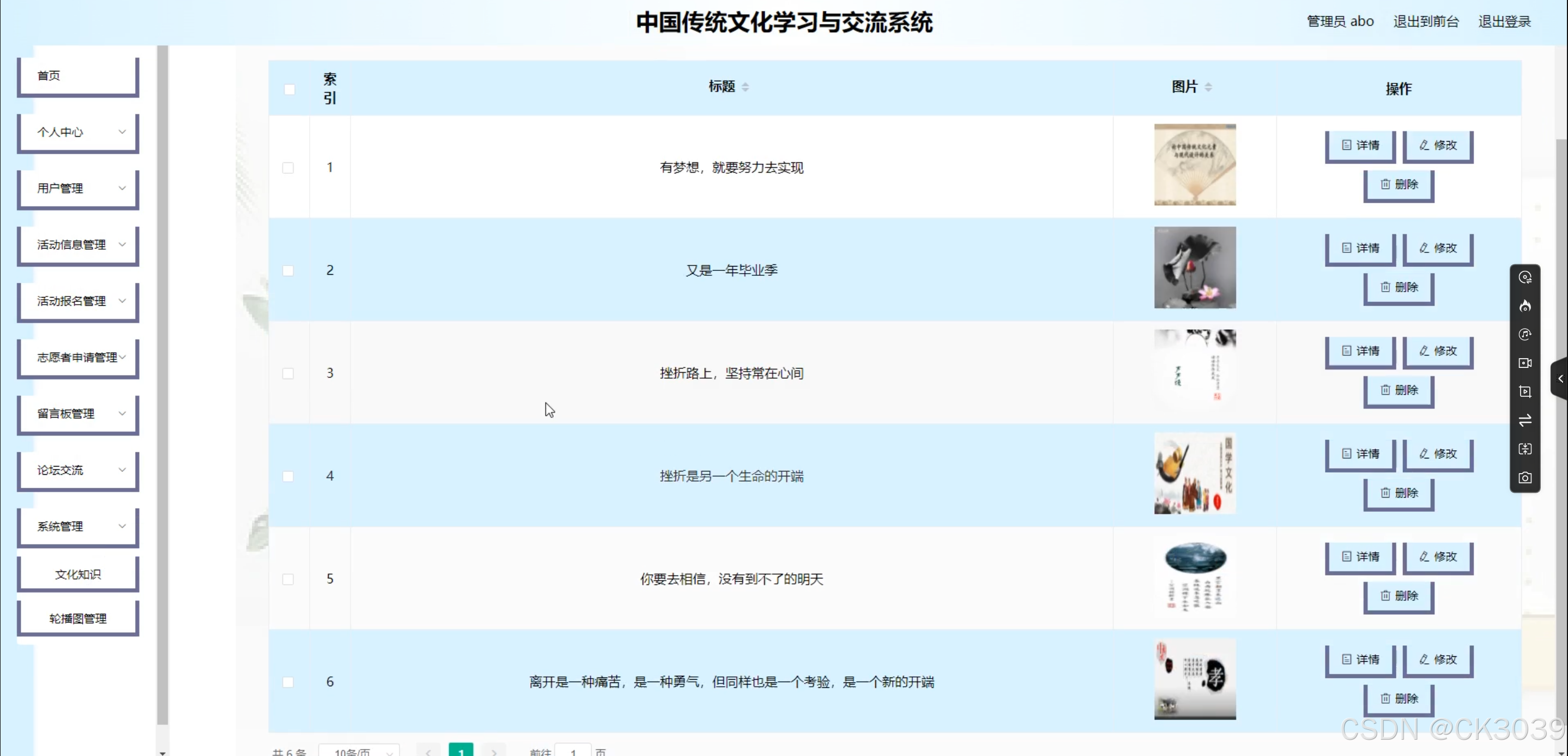
Task: Click the video camera record icon
Action: tap(1525, 363)
